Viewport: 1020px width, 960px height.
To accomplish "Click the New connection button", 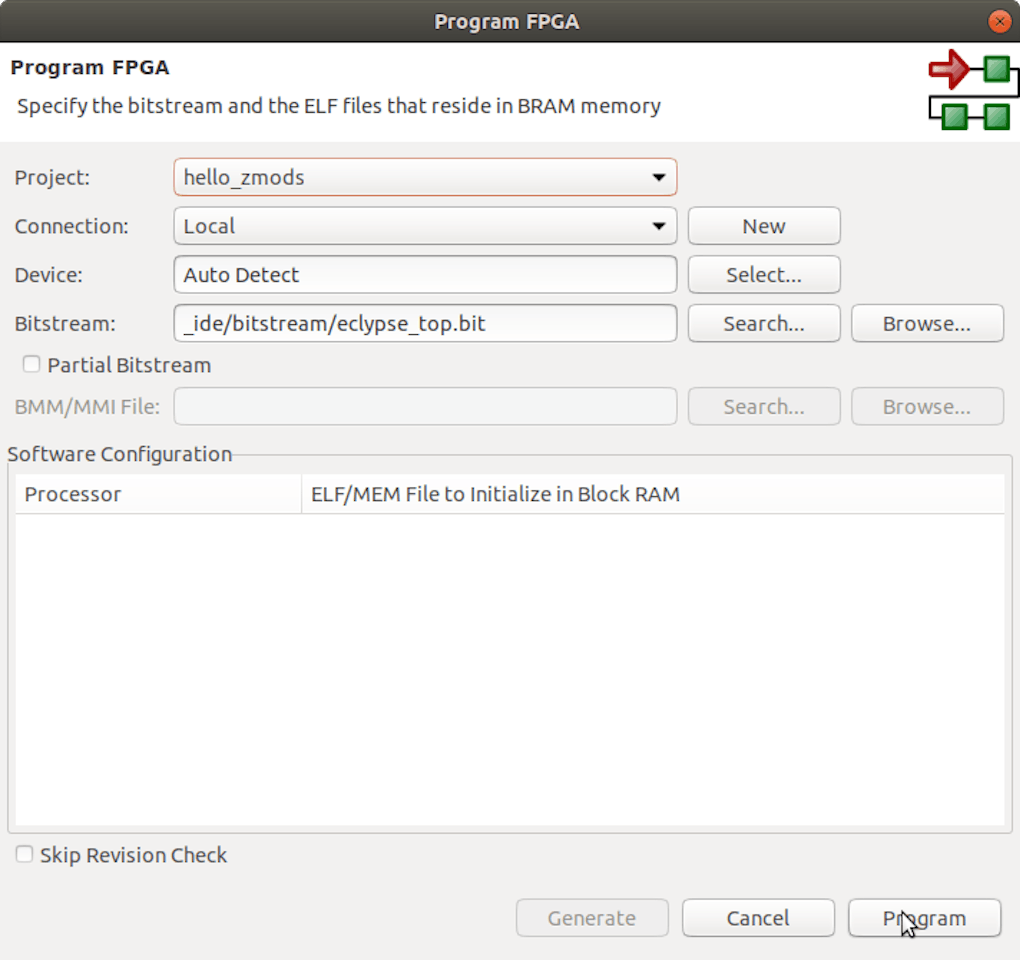I will pyautogui.click(x=764, y=226).
